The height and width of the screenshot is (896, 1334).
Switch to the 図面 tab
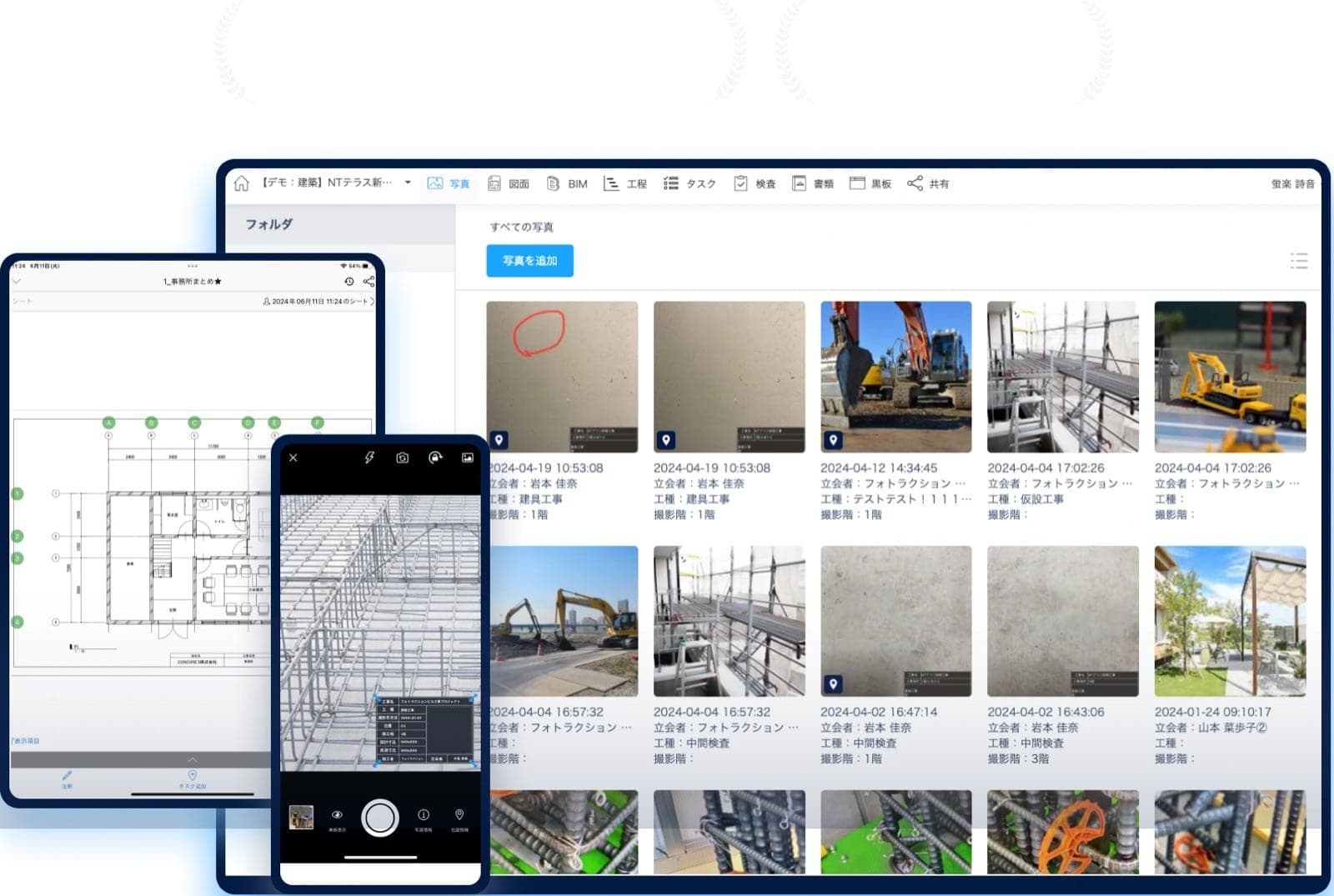(509, 183)
